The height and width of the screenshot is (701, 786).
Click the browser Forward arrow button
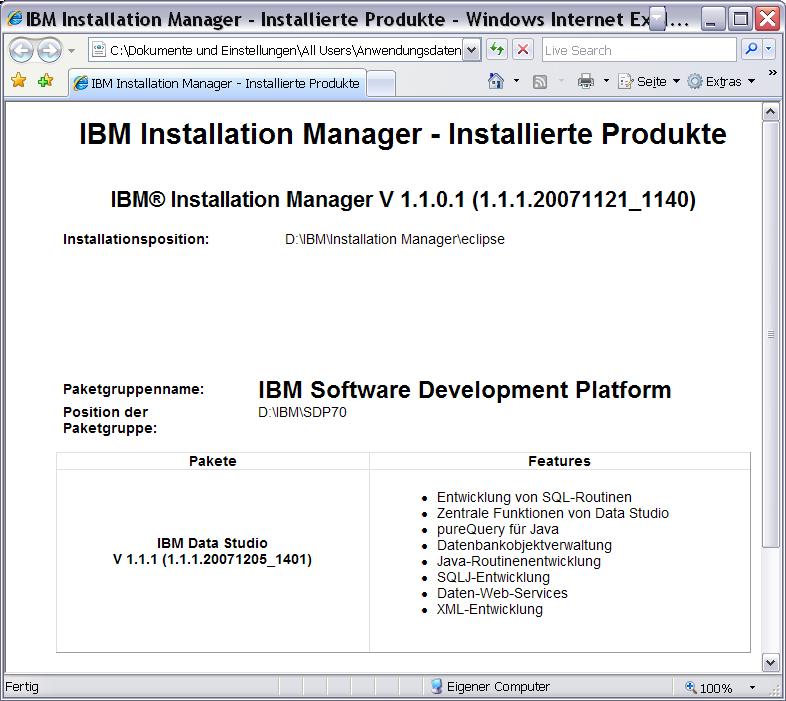[49, 50]
